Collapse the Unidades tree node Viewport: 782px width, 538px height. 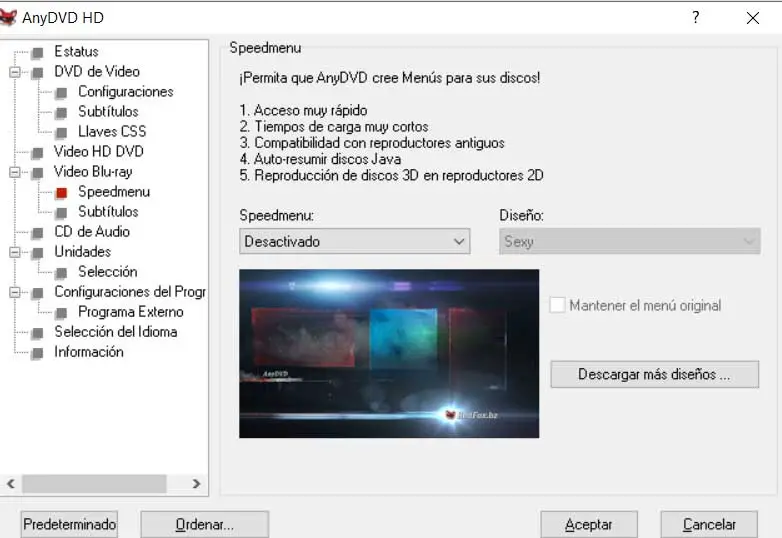click(15, 252)
